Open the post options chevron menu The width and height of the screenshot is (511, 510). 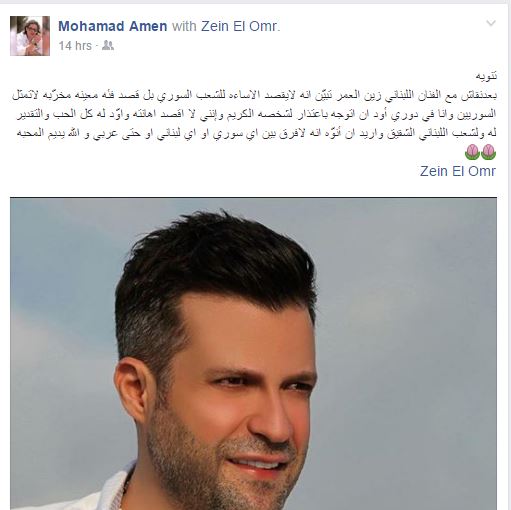click(x=491, y=23)
